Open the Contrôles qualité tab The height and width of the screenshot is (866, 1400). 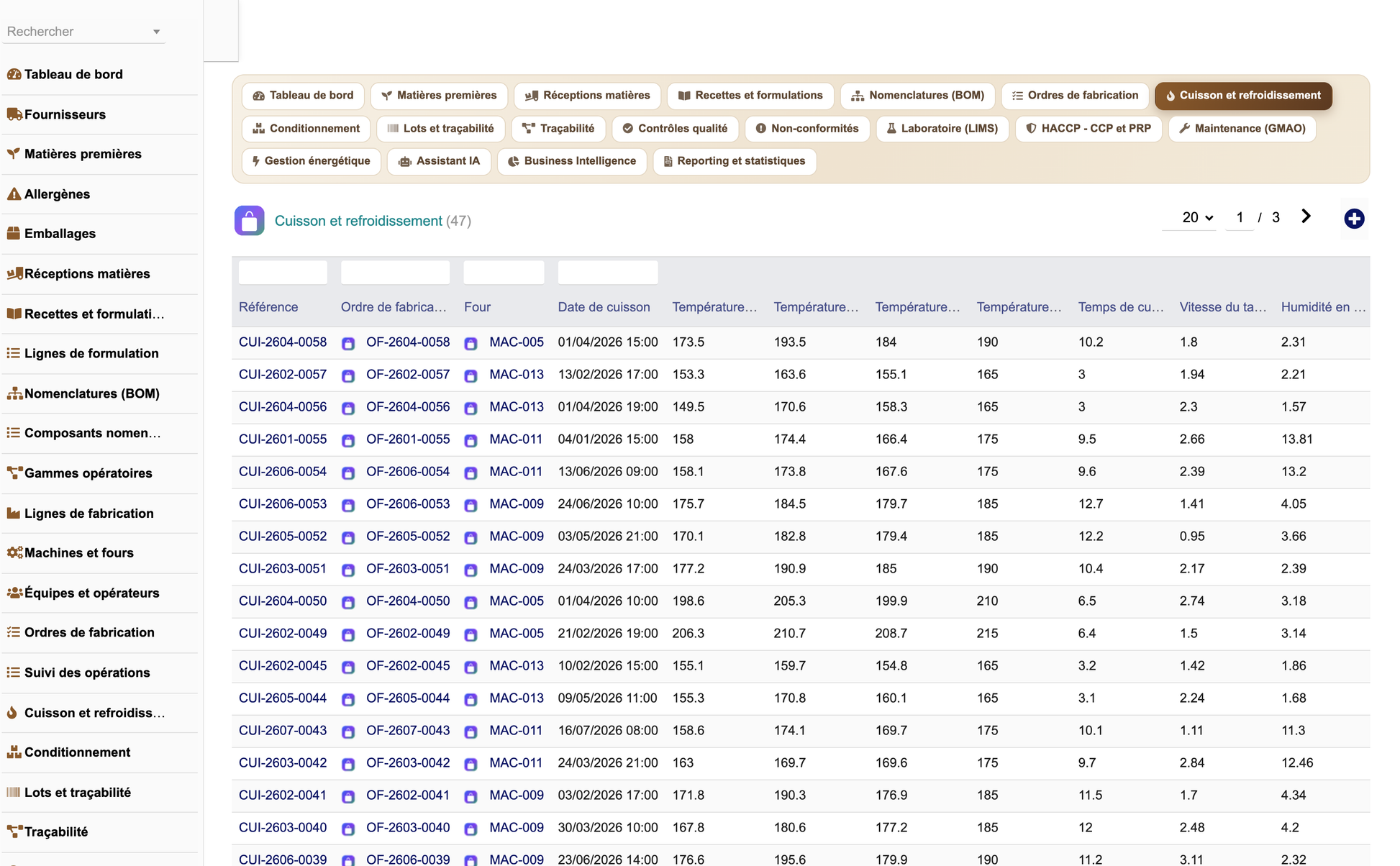tap(675, 129)
